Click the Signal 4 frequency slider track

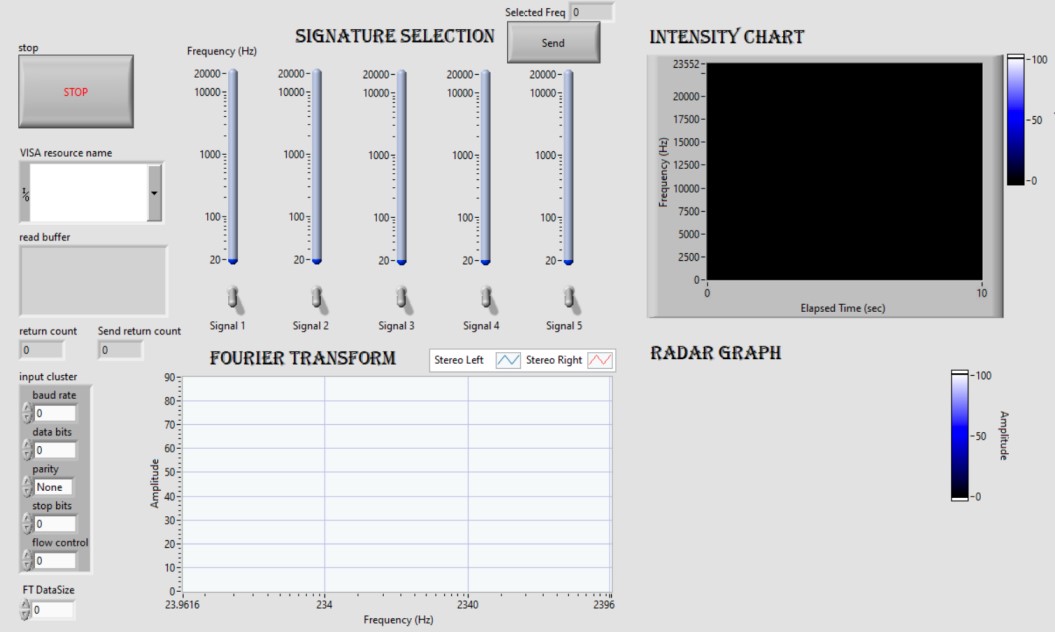coord(486,166)
